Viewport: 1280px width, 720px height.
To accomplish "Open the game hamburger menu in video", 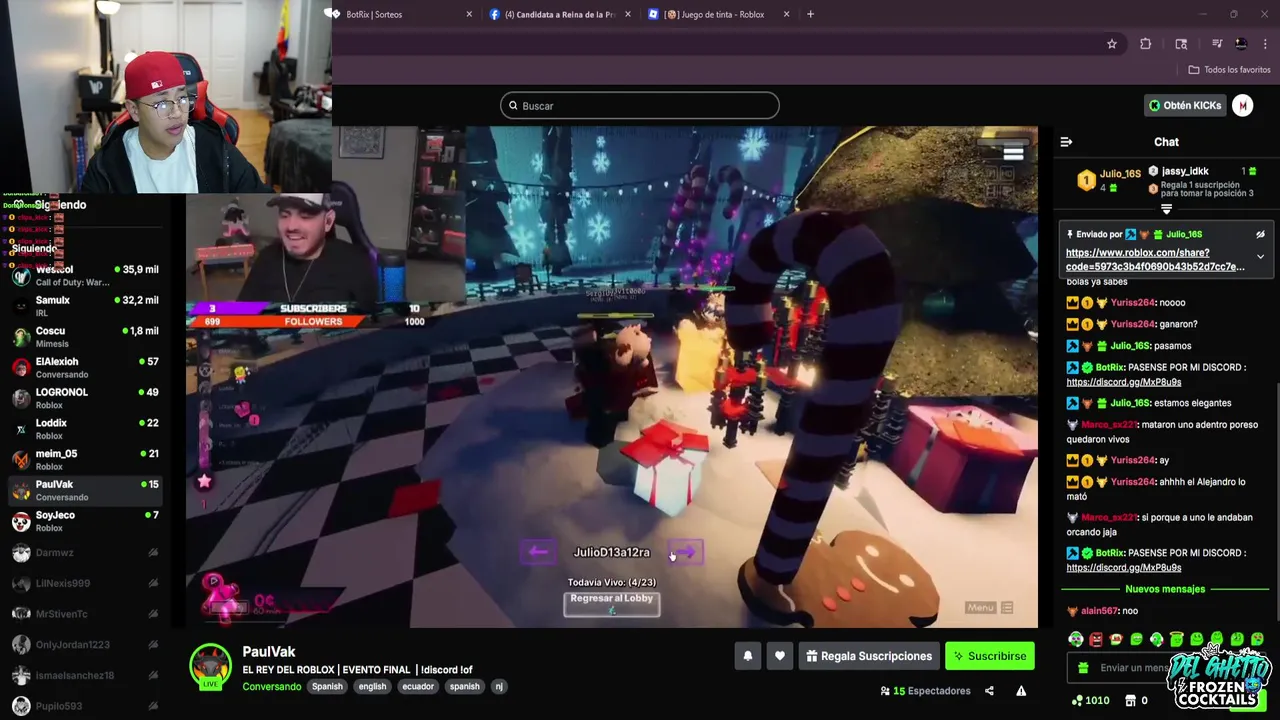I will click(x=1013, y=153).
